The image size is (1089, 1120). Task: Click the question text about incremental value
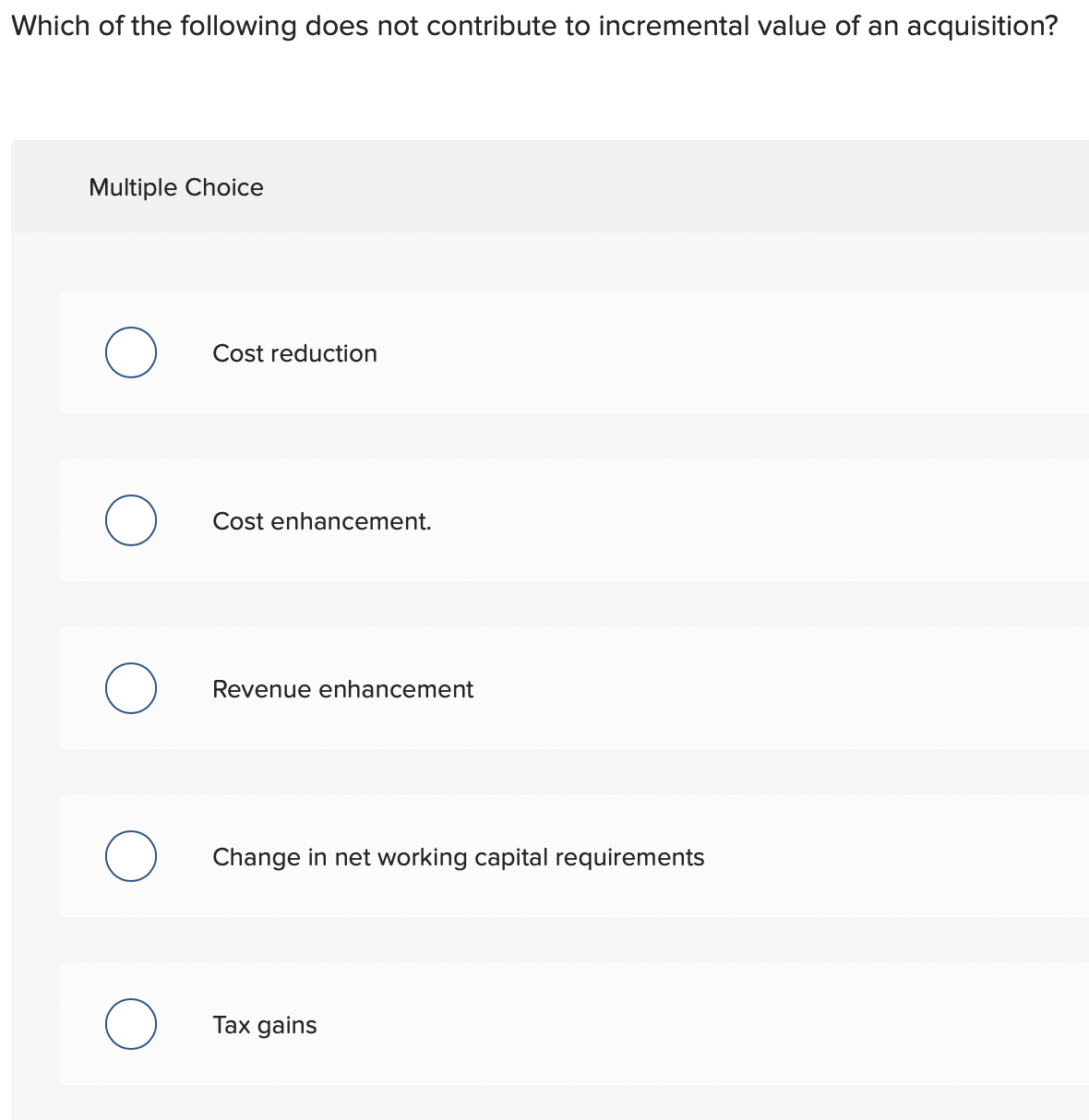pyautogui.click(x=535, y=25)
